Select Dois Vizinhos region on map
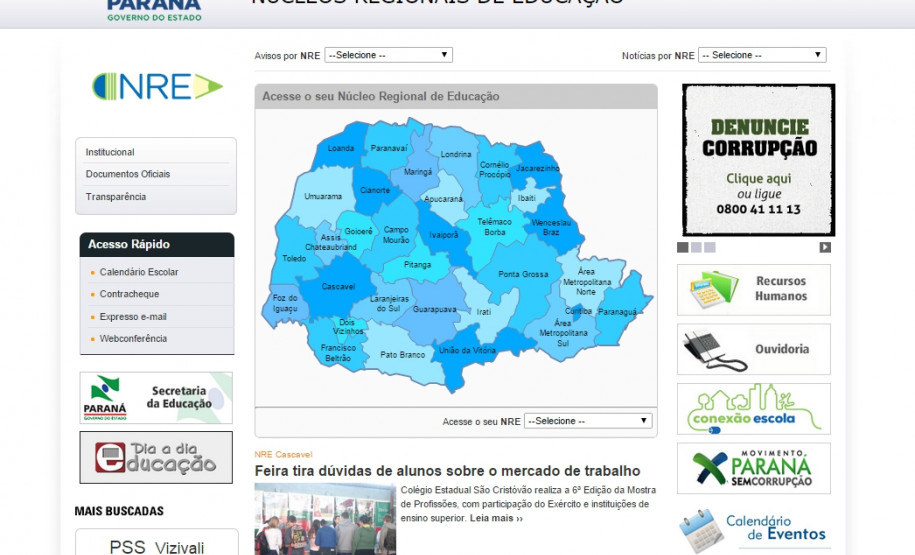This screenshot has width=915, height=555. 349,327
